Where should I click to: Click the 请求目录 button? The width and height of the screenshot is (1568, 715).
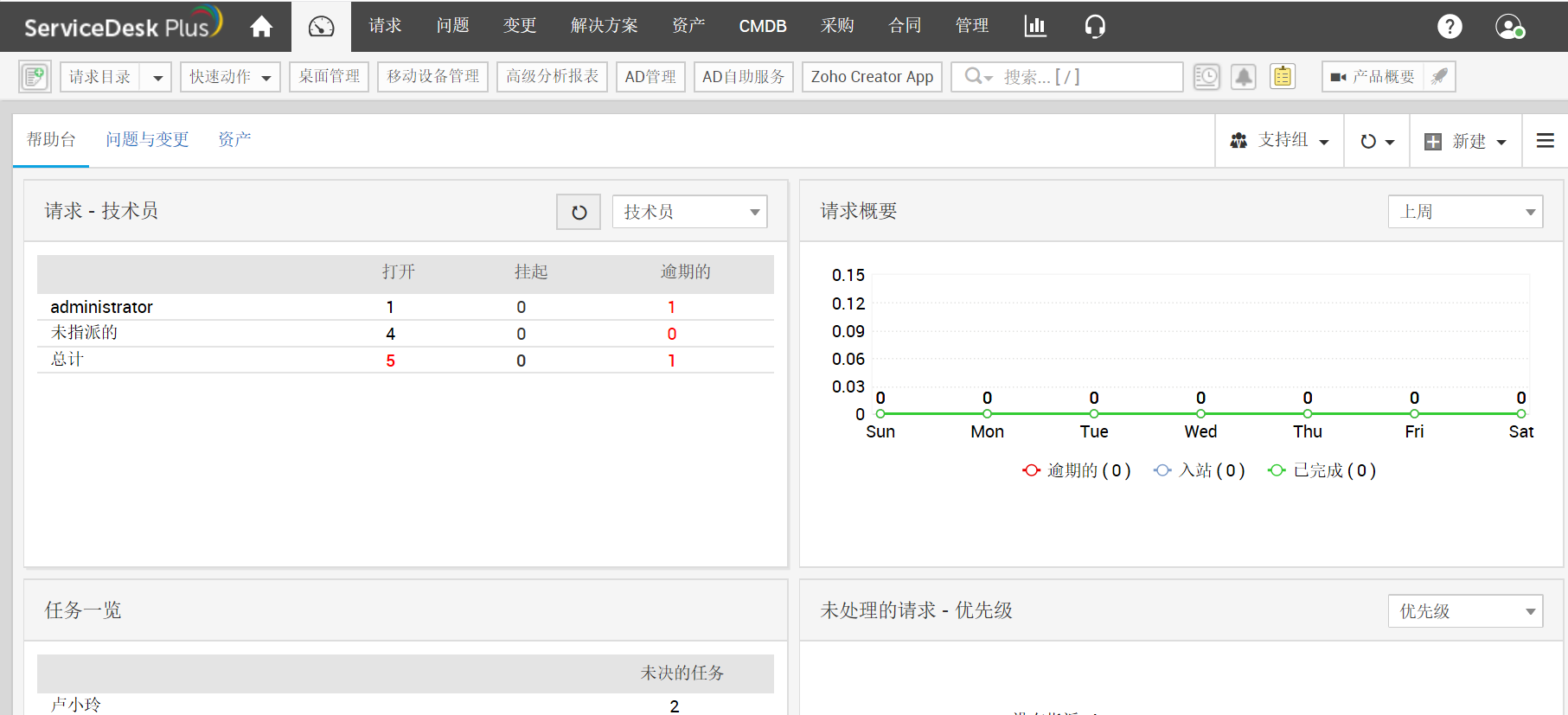pyautogui.click(x=100, y=77)
